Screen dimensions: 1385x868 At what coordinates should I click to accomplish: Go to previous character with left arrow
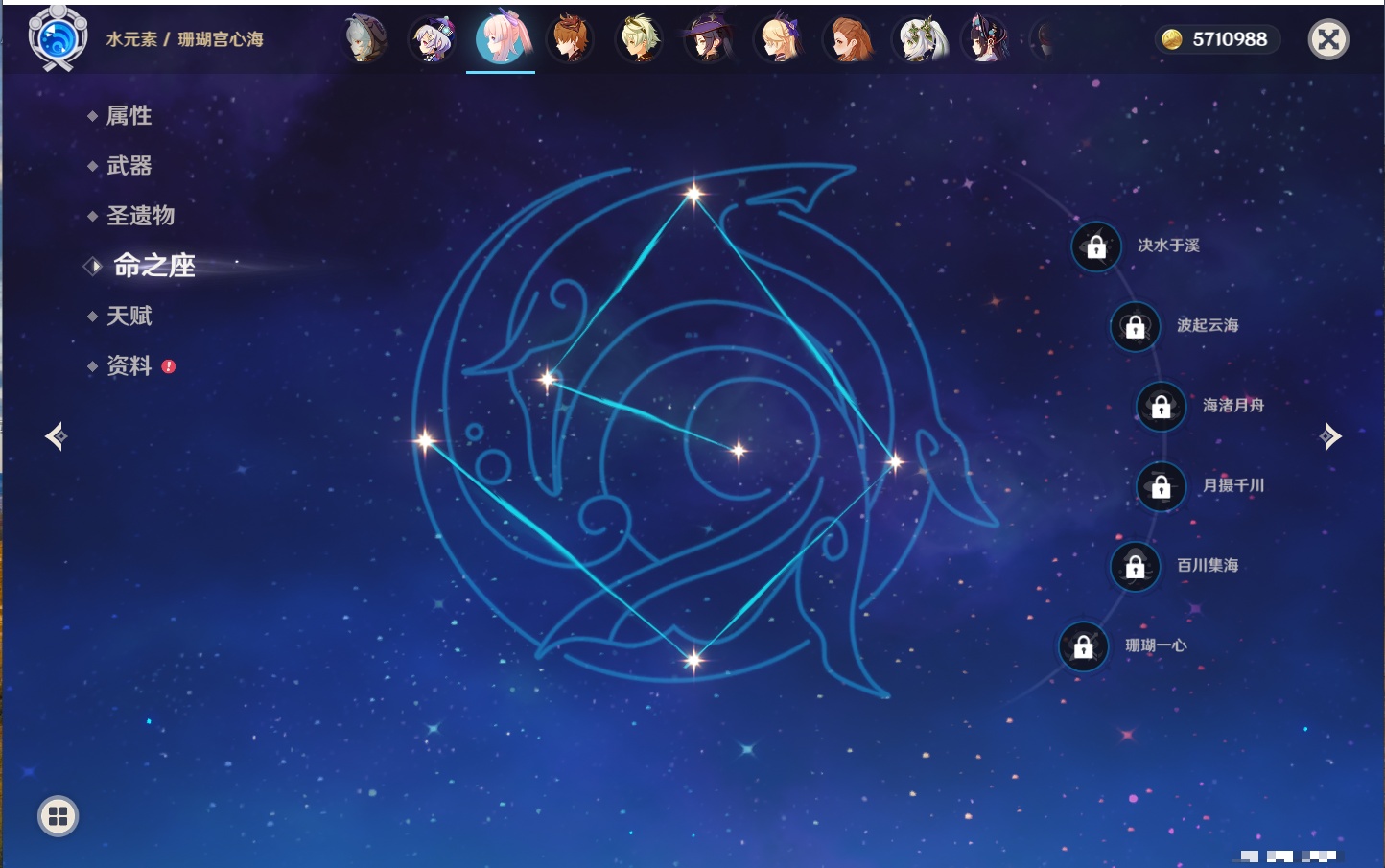[x=56, y=436]
